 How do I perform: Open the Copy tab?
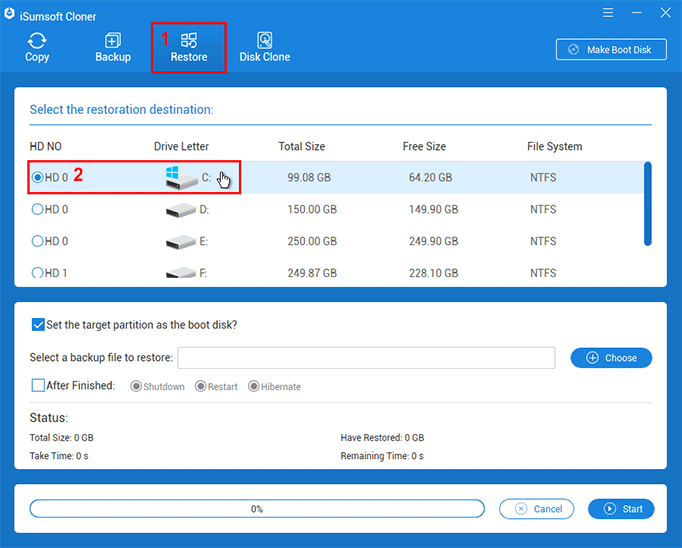[37, 48]
